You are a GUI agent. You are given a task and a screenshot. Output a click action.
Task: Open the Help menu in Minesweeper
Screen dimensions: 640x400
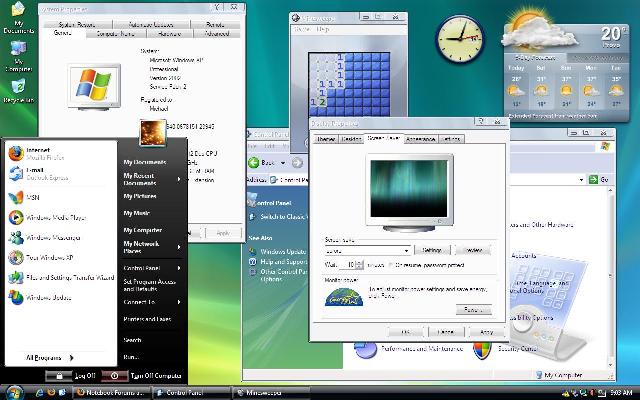coord(322,29)
